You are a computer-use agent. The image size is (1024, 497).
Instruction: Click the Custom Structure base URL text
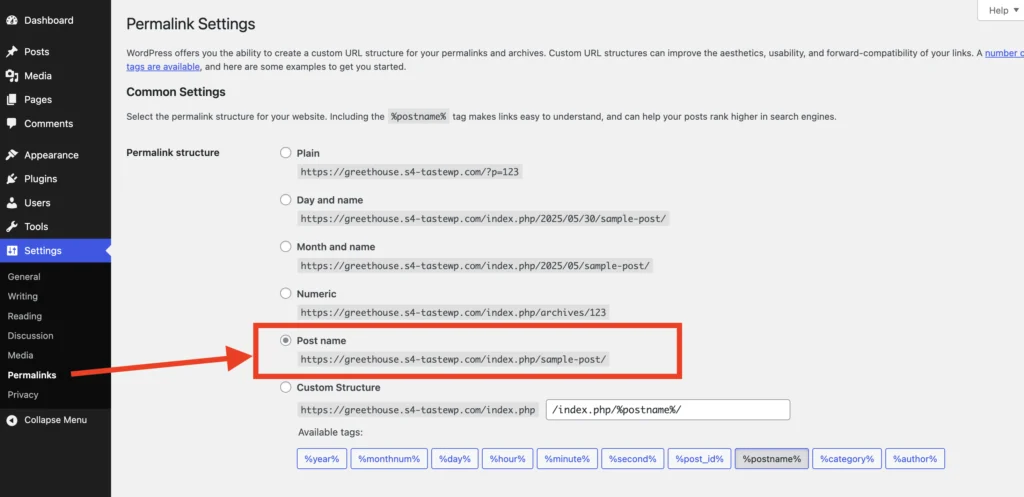(418, 410)
